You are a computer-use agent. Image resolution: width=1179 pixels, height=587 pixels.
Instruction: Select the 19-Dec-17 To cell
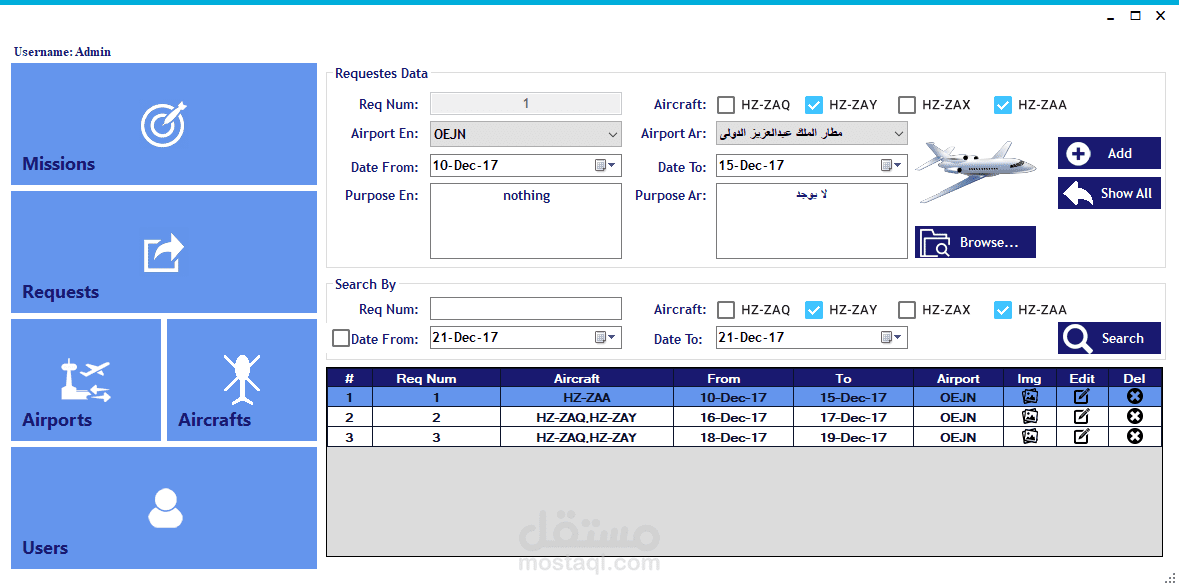pyautogui.click(x=853, y=437)
